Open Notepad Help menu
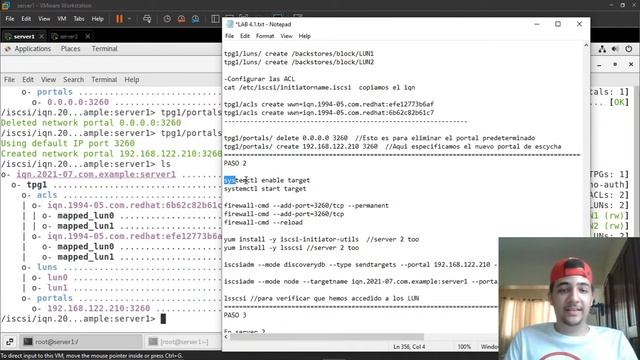 coord(304,36)
